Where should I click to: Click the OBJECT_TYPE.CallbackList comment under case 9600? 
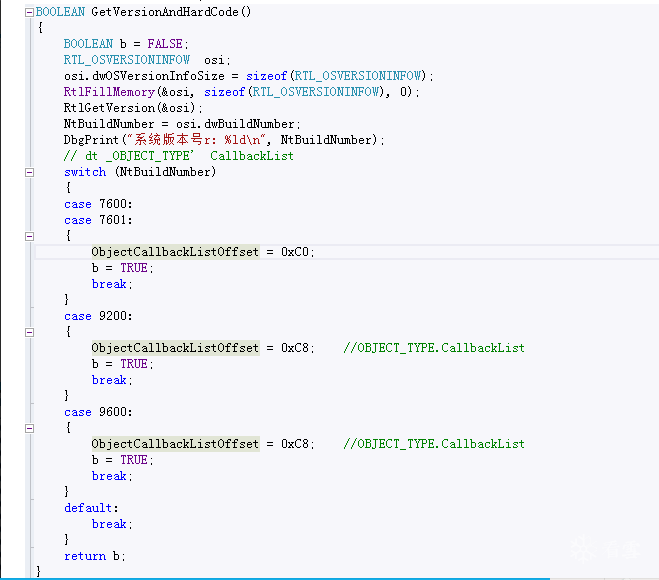(x=434, y=444)
